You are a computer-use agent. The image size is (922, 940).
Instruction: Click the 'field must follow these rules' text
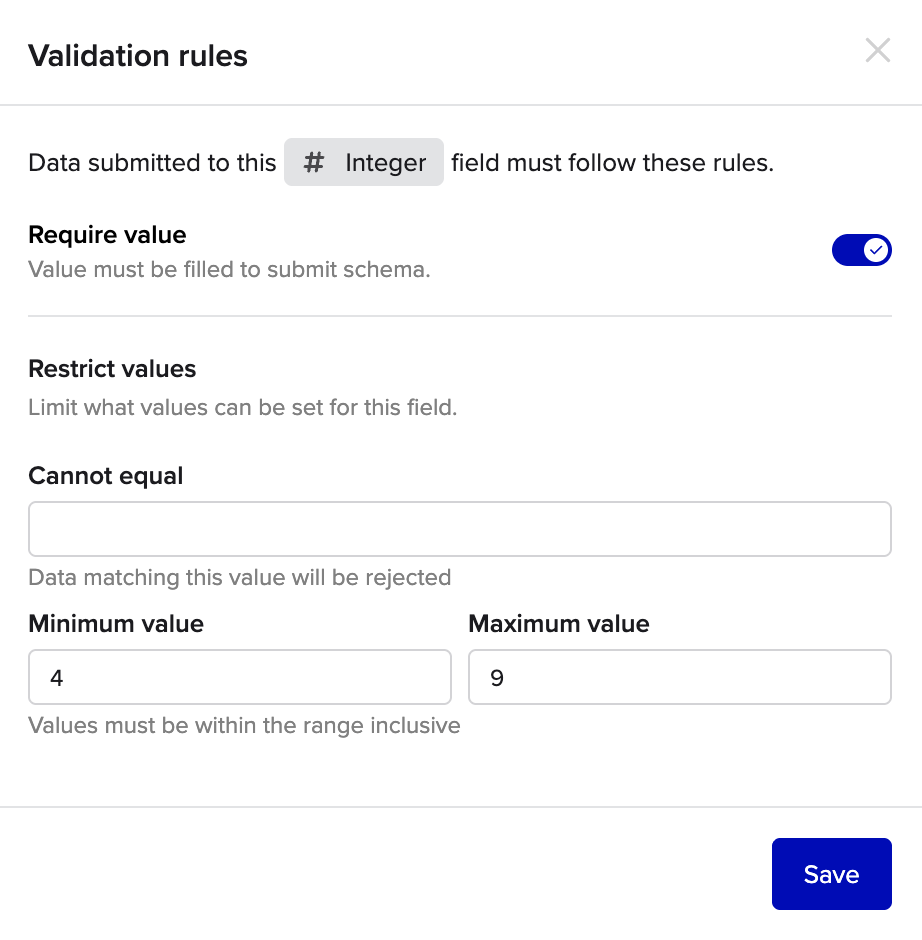pyautogui.click(x=612, y=163)
